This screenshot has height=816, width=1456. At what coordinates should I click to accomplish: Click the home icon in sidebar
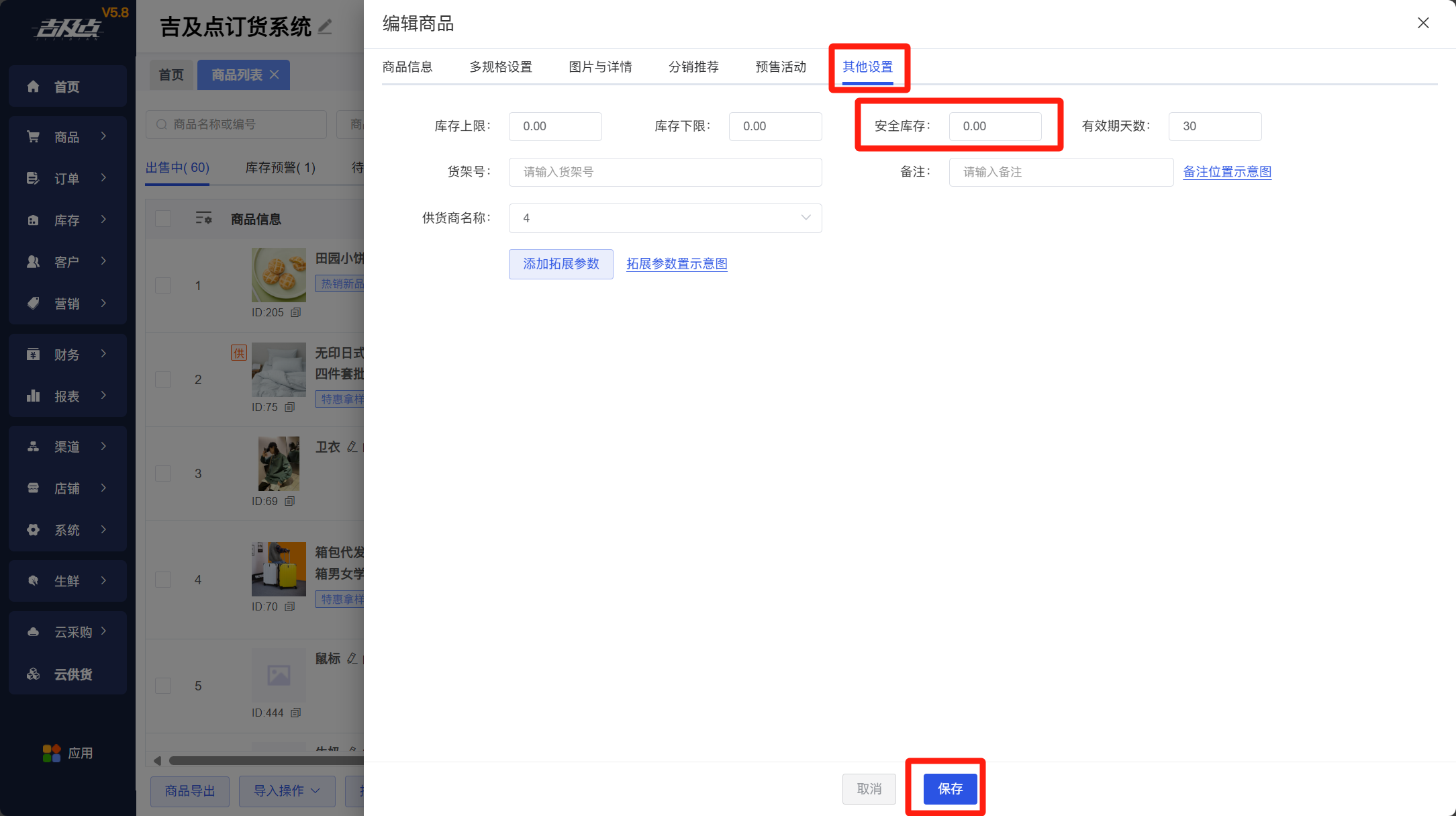[33, 87]
